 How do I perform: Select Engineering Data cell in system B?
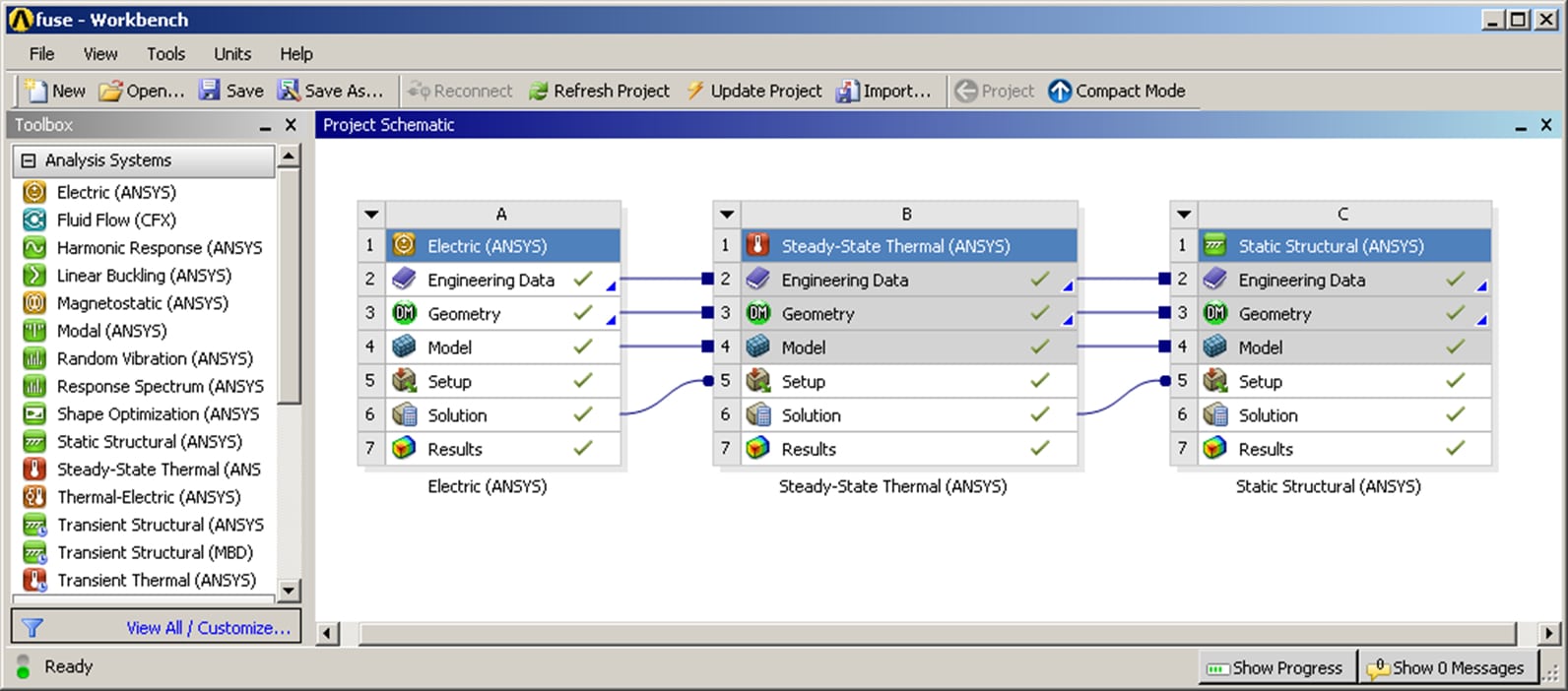pyautogui.click(x=908, y=280)
